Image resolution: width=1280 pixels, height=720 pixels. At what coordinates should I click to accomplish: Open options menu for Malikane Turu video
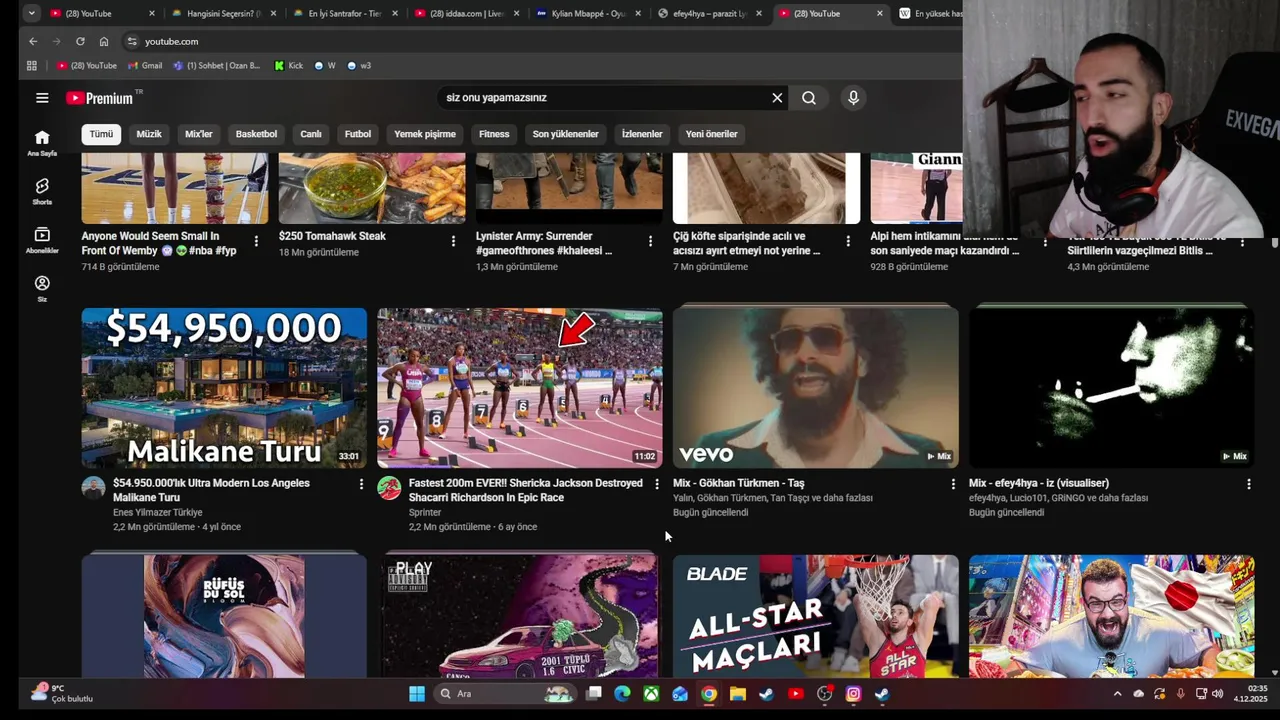pyautogui.click(x=361, y=484)
